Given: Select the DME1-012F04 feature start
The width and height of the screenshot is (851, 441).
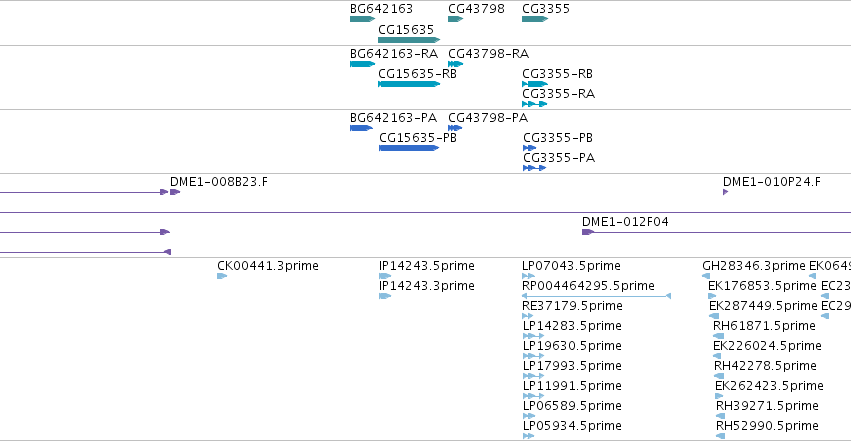Looking at the screenshot, I should [x=588, y=232].
